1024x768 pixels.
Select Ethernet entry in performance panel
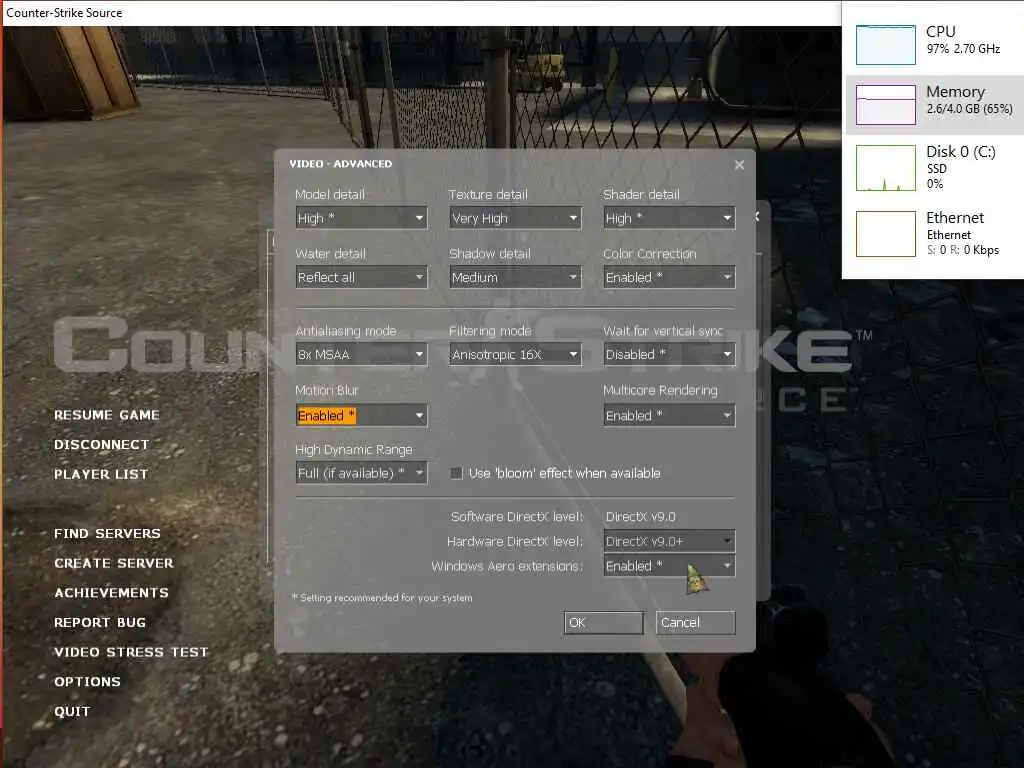(934, 233)
